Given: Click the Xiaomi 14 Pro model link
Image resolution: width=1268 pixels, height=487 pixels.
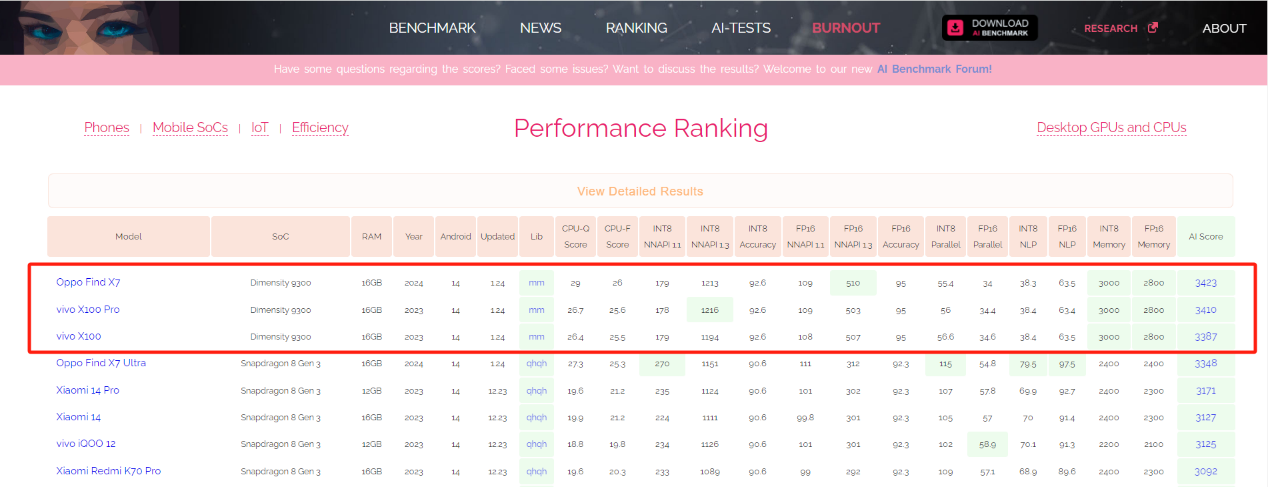Looking at the screenshot, I should (88, 390).
